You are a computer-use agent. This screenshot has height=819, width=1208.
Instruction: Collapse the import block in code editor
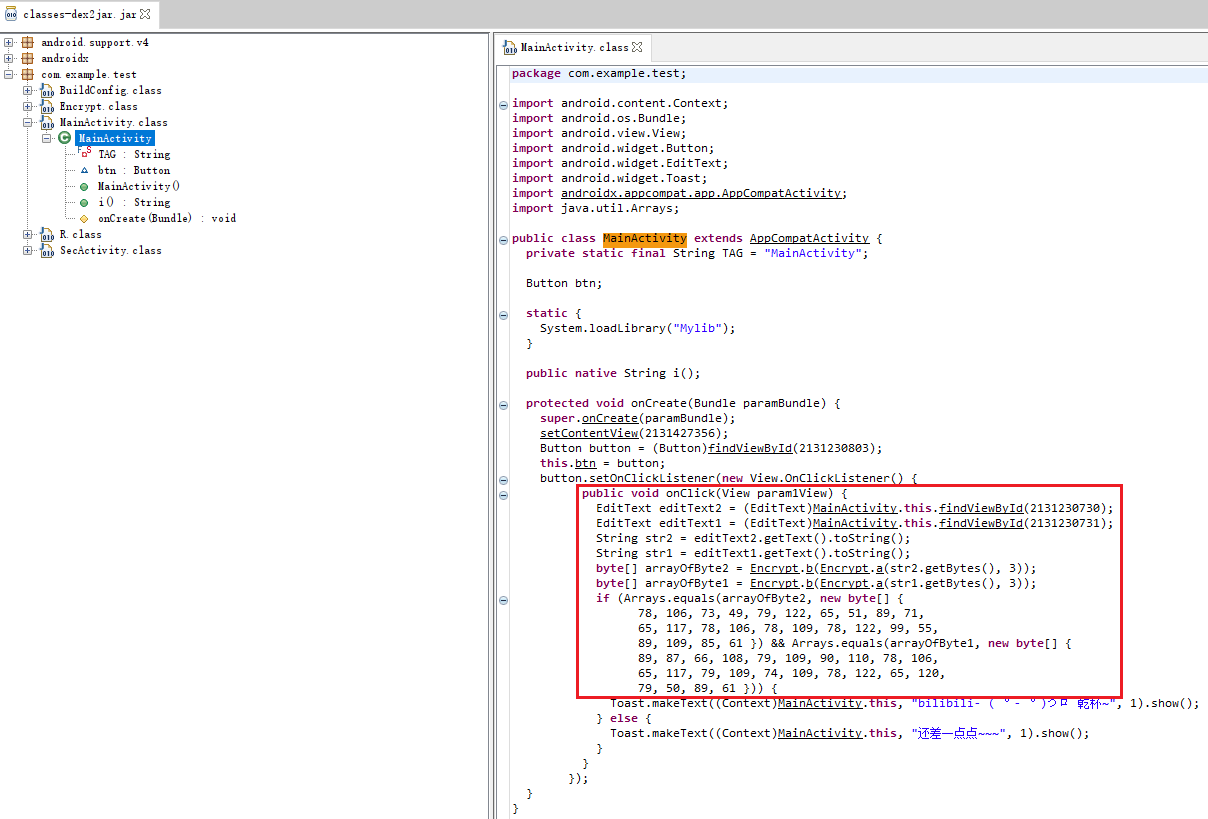(503, 104)
